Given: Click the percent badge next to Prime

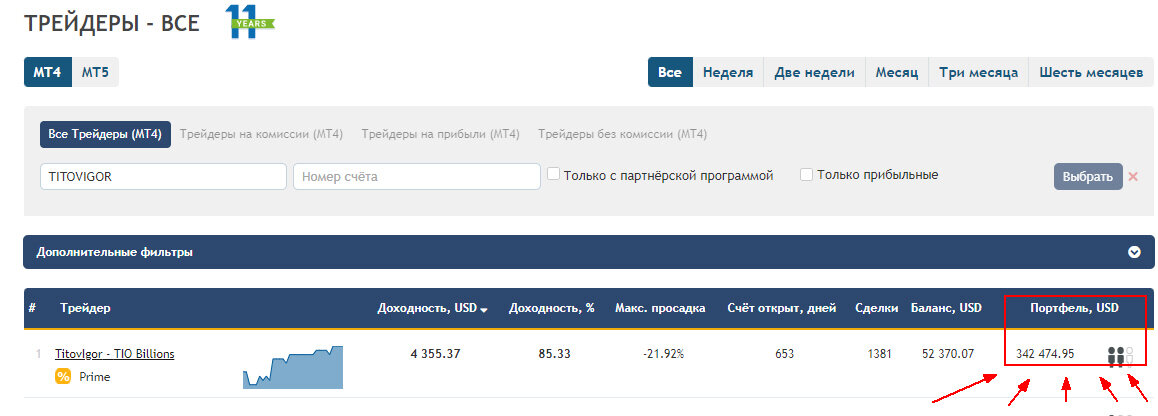Looking at the screenshot, I should [63, 377].
